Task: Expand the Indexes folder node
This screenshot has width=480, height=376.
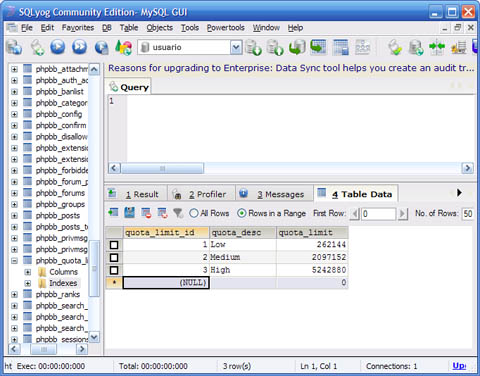Action: pyautogui.click(x=28, y=283)
